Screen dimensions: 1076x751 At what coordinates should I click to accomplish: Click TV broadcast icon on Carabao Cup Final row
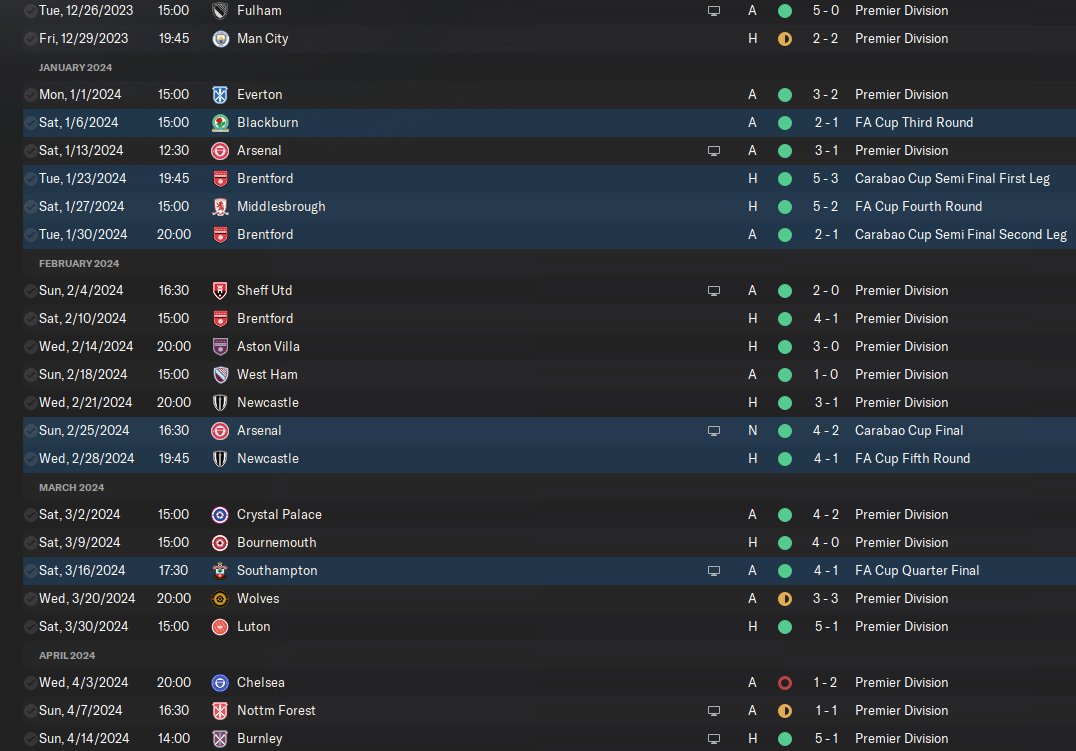(x=714, y=430)
